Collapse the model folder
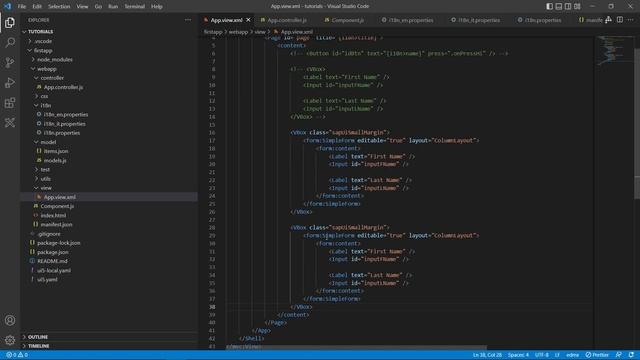This screenshot has width=640, height=360. [x=109, y=142]
